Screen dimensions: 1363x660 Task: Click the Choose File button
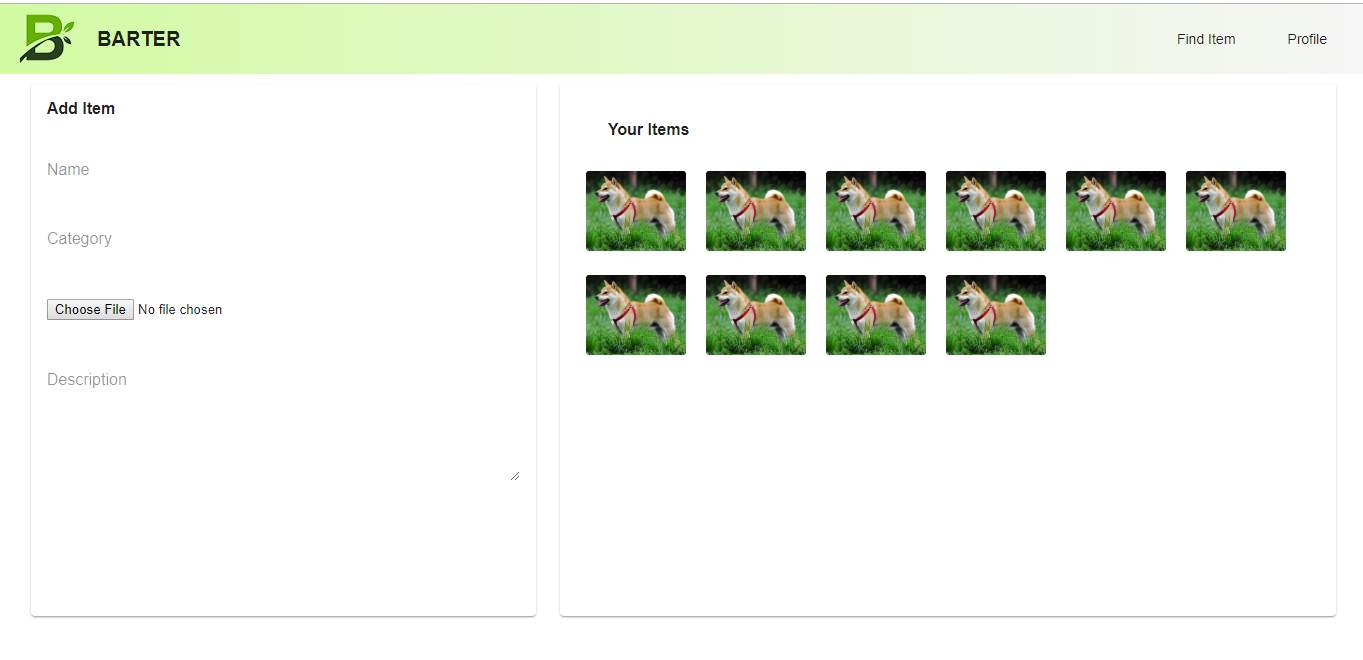(90, 310)
